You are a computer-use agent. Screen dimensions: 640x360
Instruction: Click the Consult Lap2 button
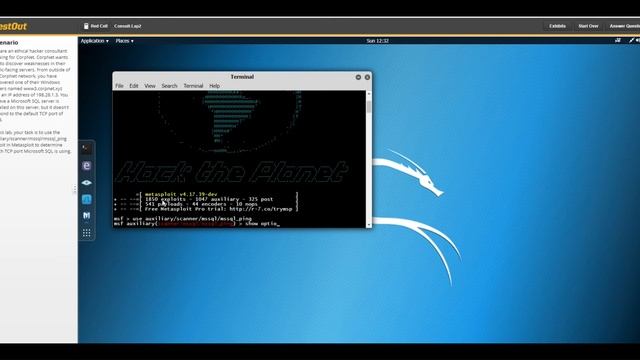pos(127,26)
